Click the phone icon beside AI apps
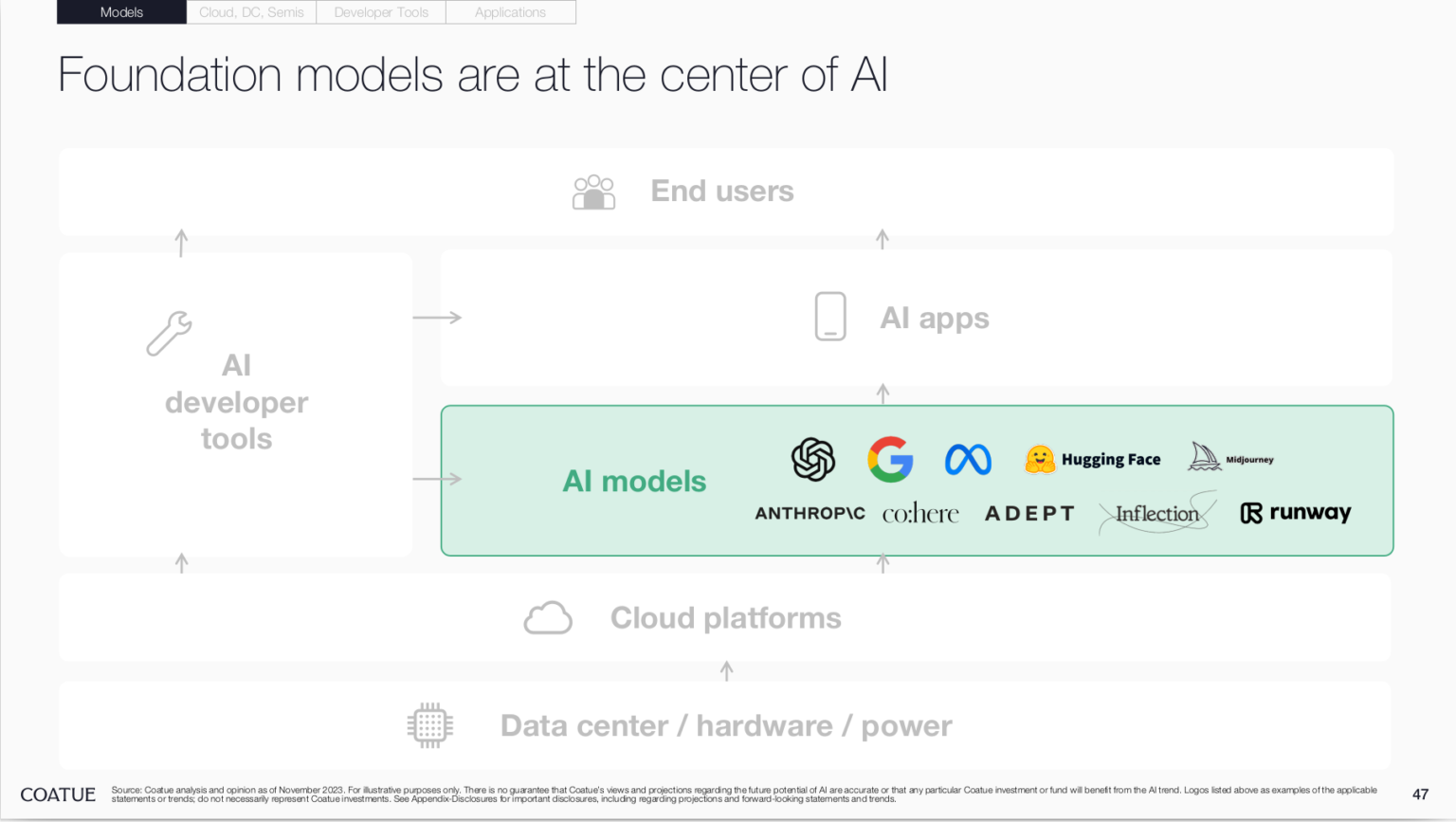The width and height of the screenshot is (1456, 822). (x=830, y=317)
